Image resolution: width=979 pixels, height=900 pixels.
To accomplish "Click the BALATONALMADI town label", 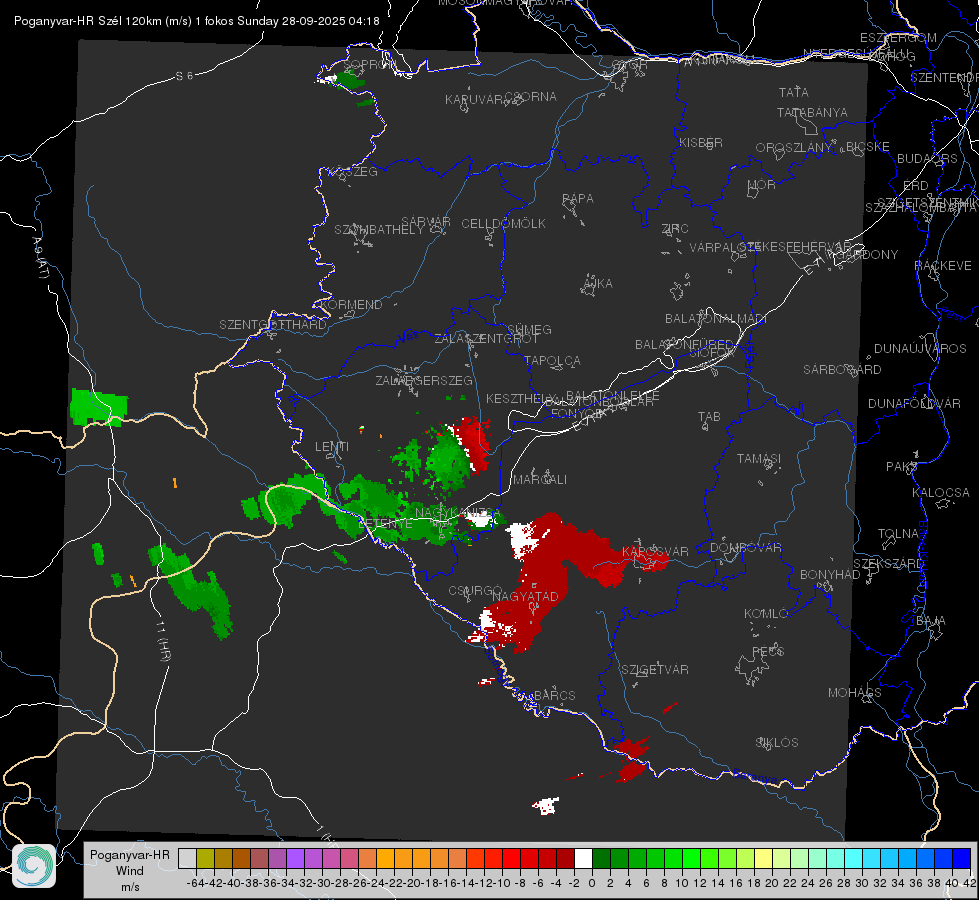I will click(716, 319).
